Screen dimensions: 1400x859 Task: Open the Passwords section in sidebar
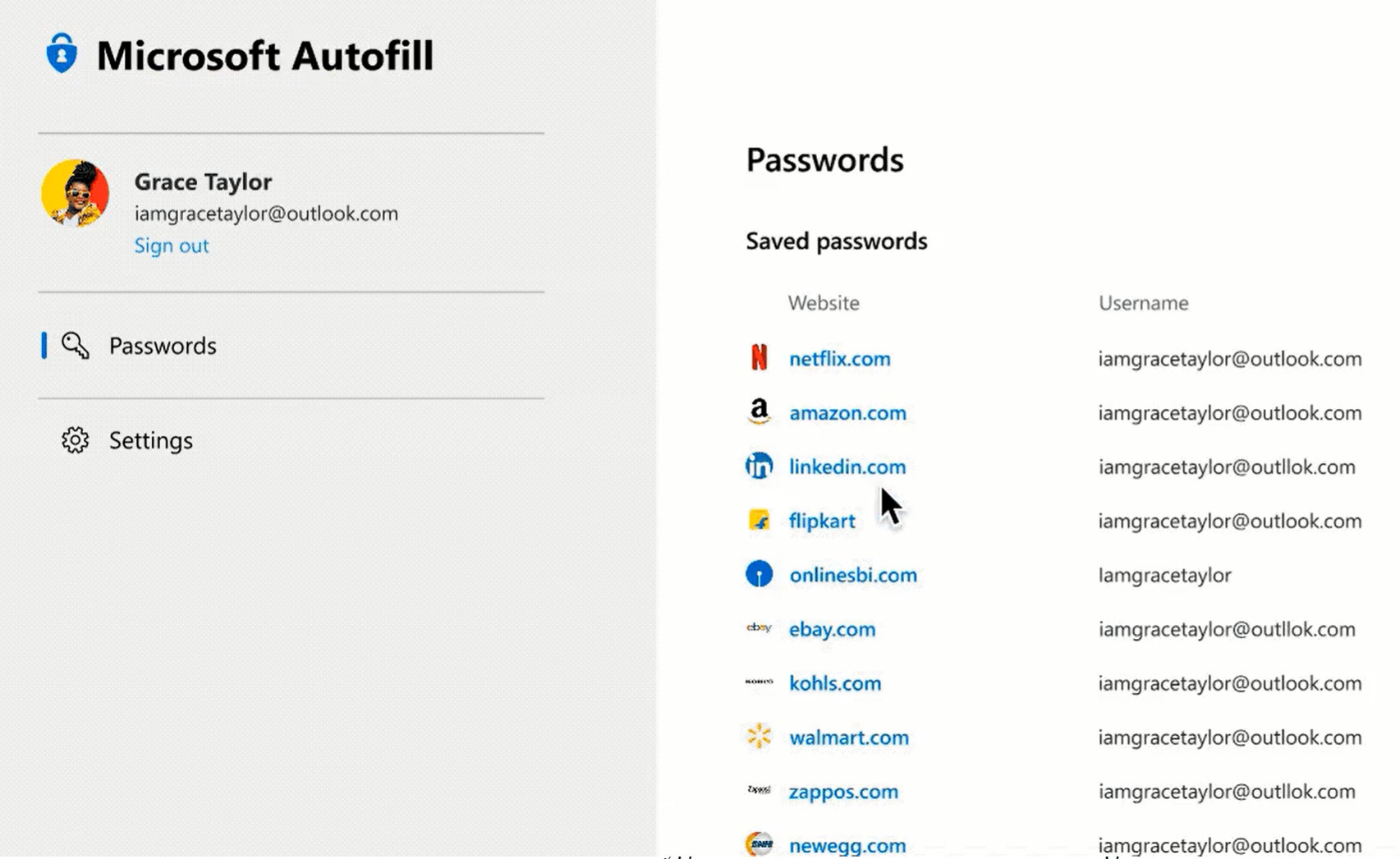pyautogui.click(x=163, y=346)
